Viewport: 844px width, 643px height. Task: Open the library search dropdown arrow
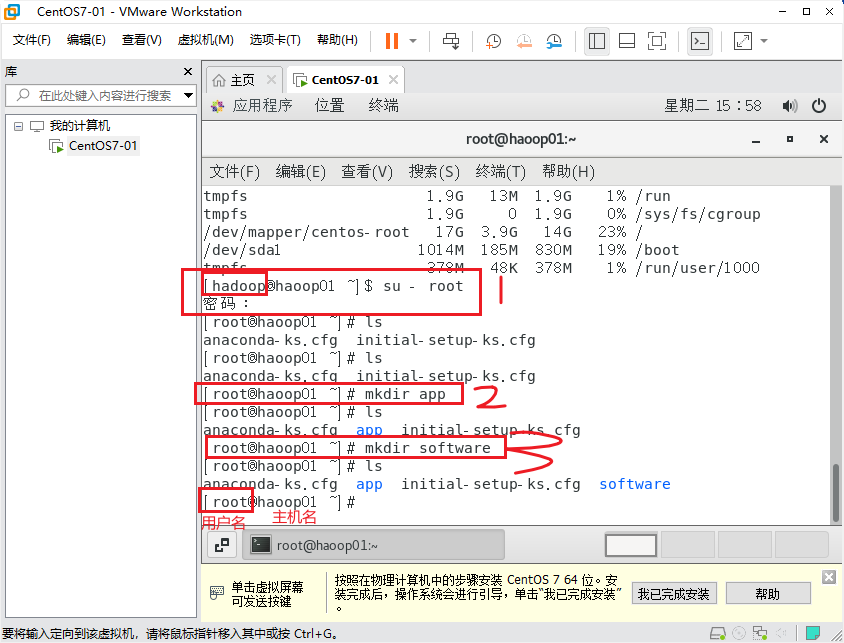(188, 96)
